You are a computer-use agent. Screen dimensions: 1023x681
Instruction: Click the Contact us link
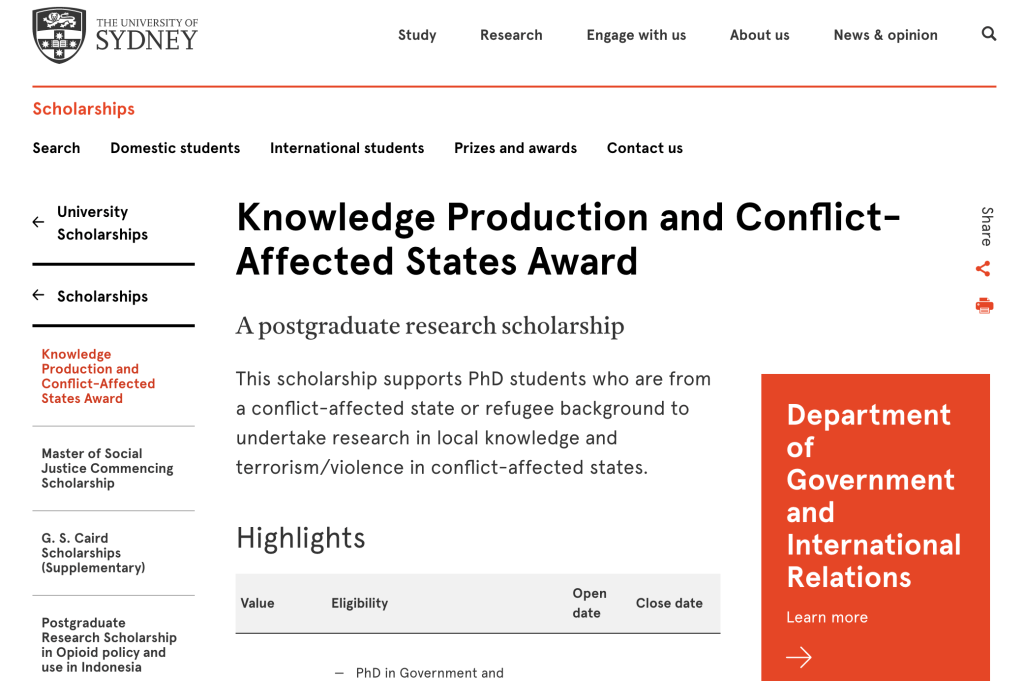click(x=644, y=148)
